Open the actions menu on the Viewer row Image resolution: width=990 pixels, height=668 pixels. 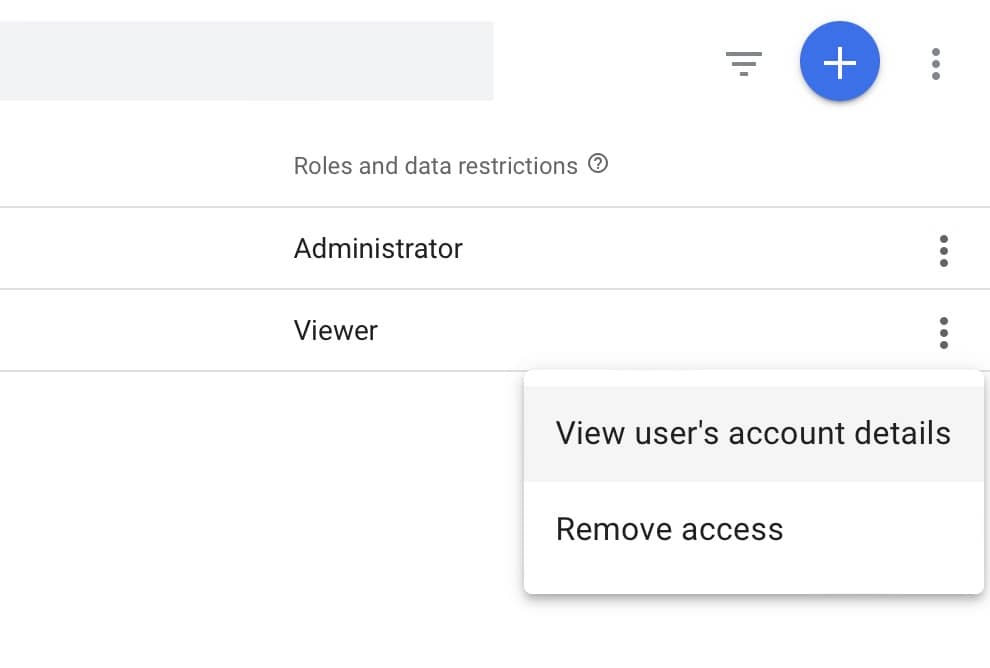[944, 332]
